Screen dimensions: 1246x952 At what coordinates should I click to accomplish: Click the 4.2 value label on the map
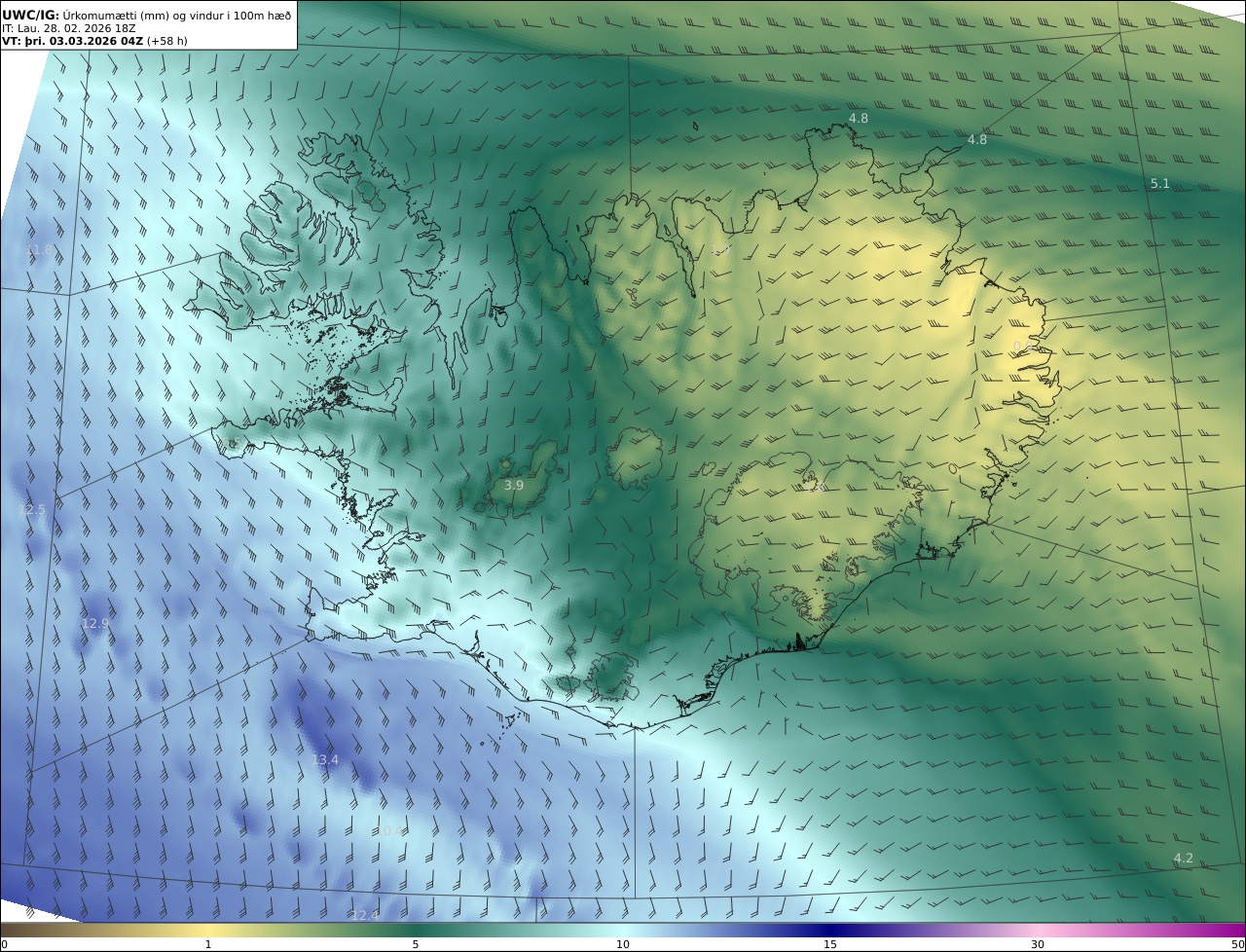click(1184, 858)
